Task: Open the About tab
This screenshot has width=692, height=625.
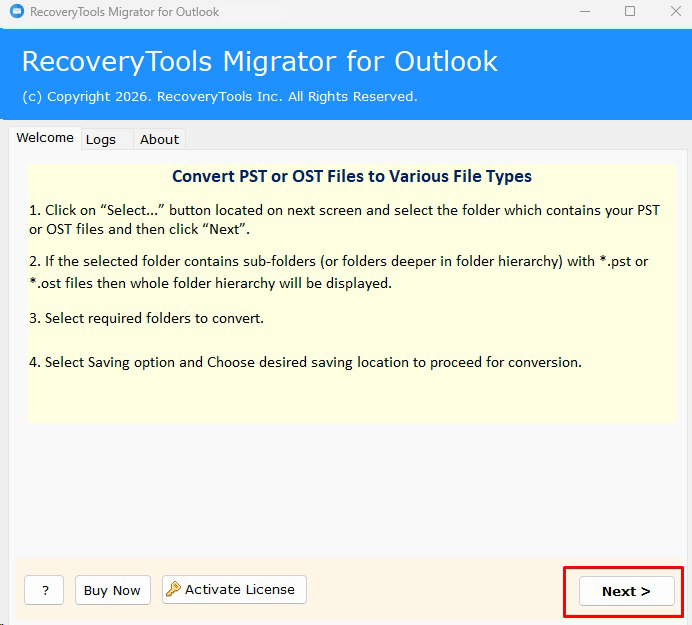Action: pos(159,139)
